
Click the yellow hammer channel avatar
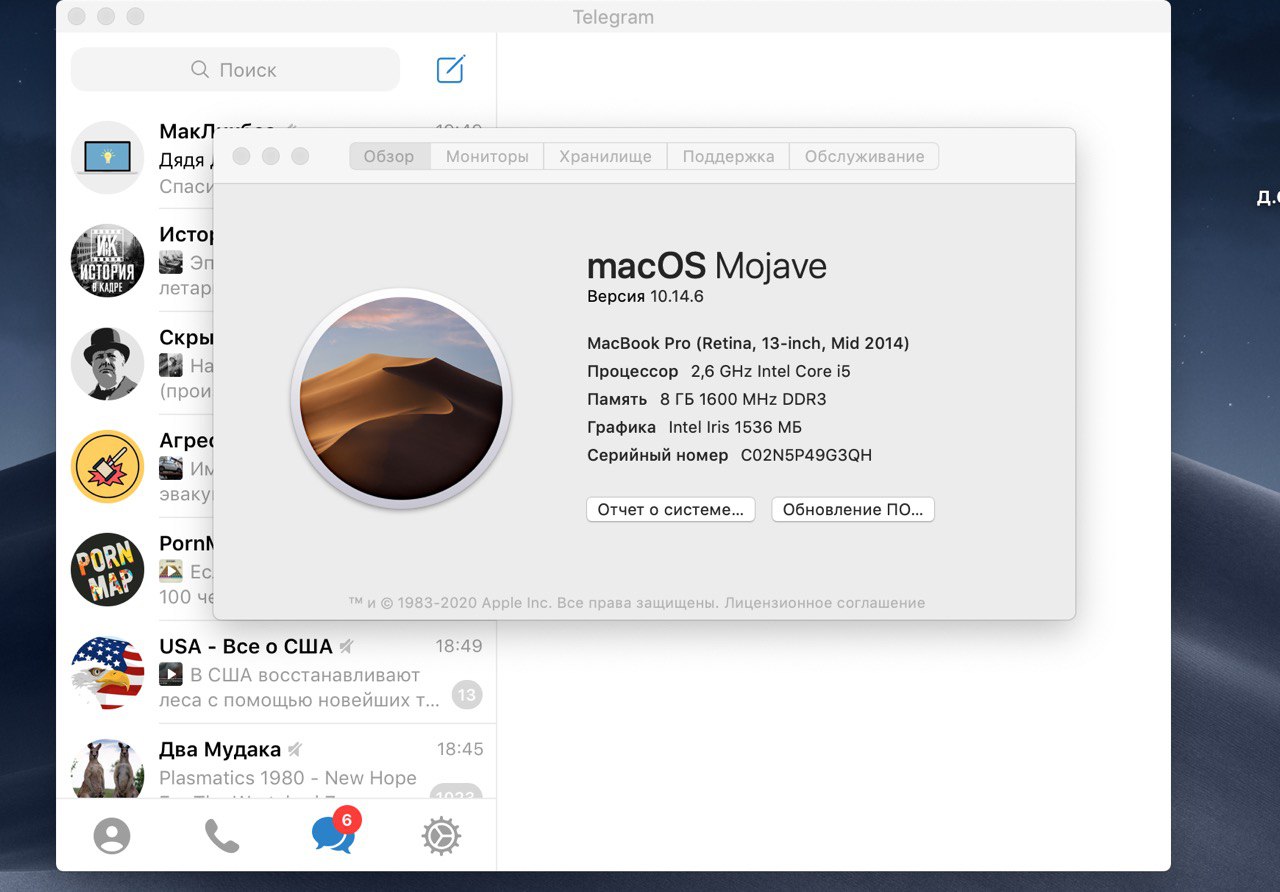[x=108, y=466]
